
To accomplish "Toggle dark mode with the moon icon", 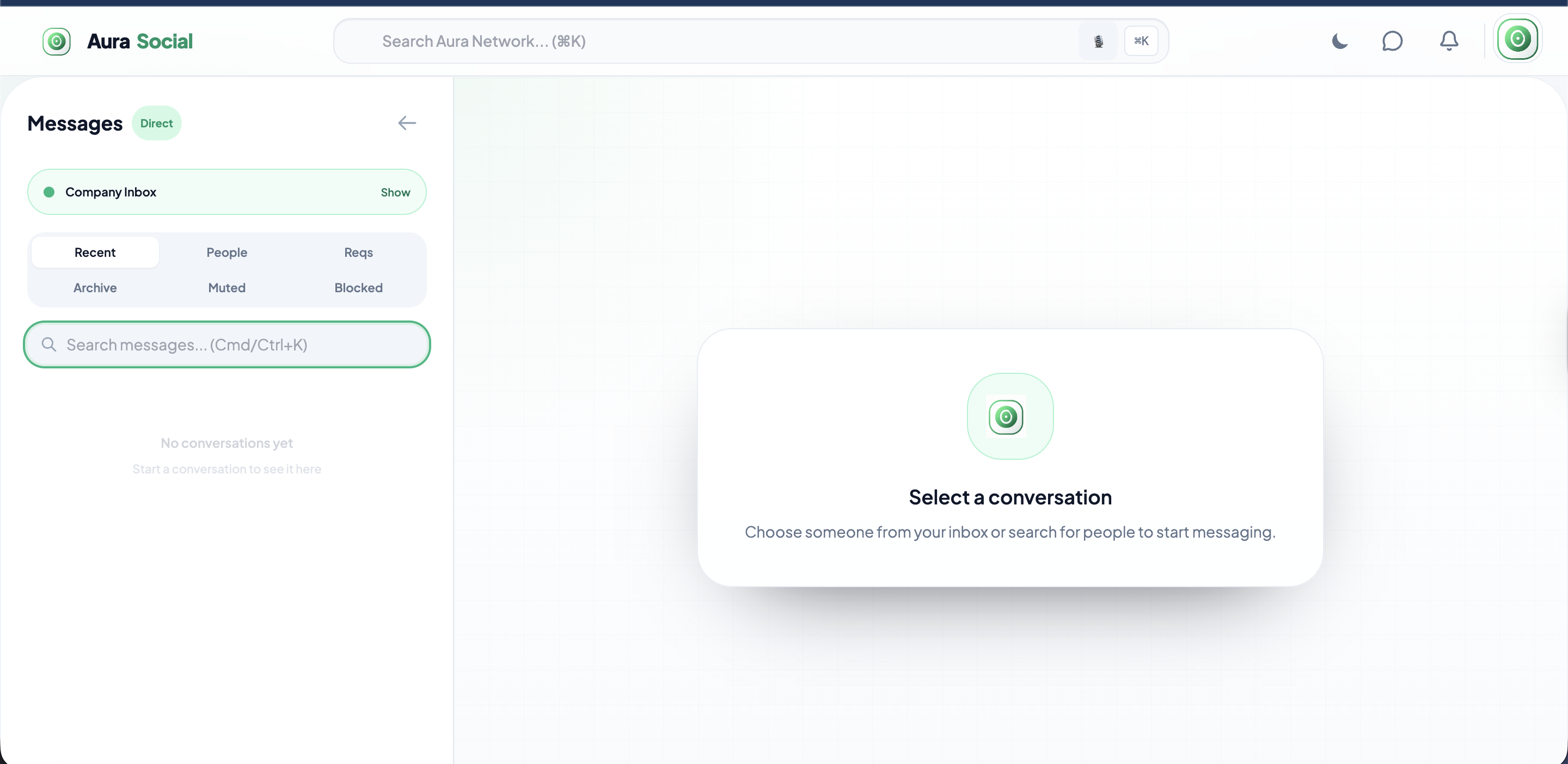I will (1339, 41).
